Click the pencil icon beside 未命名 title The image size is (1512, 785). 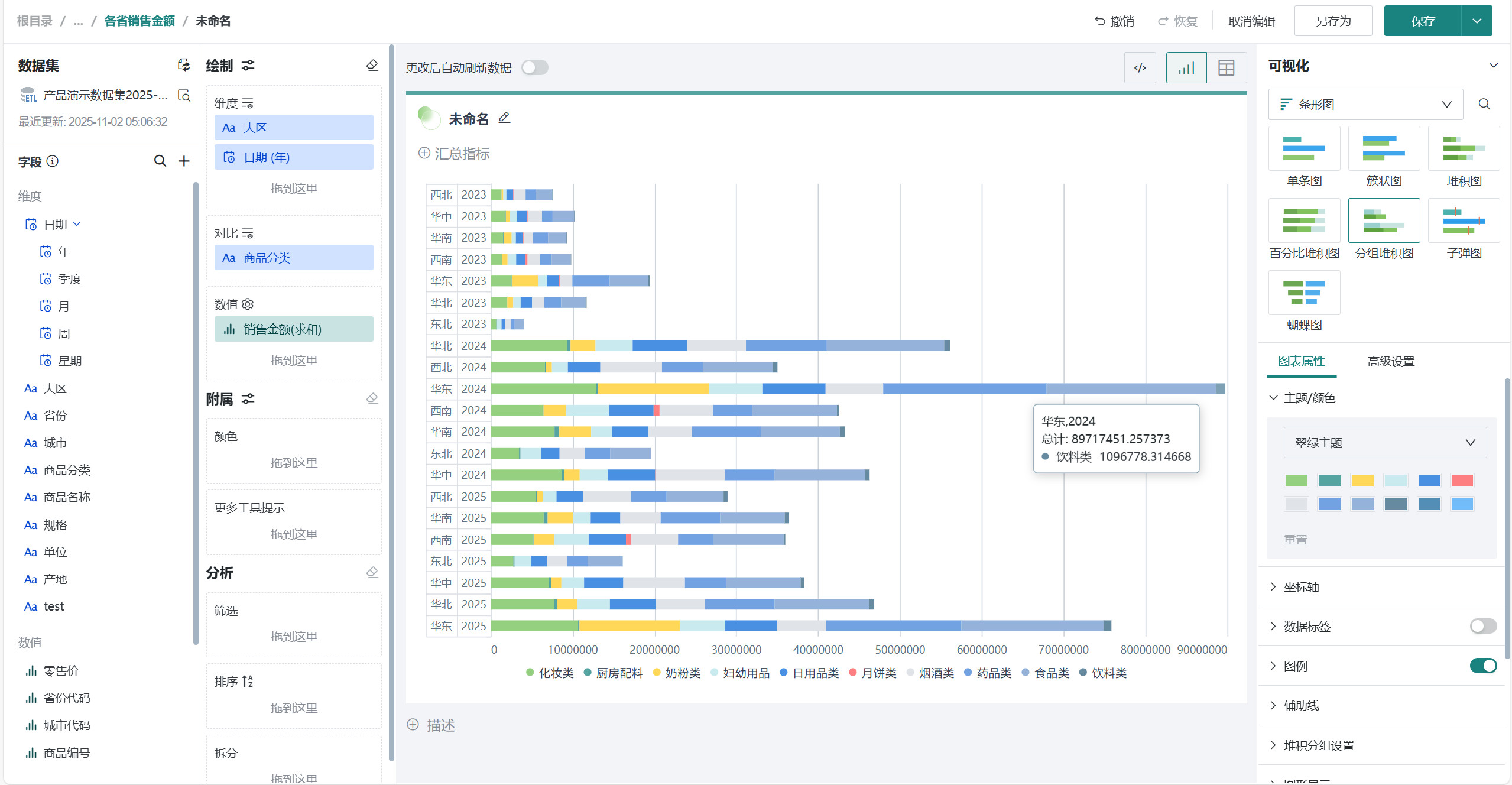click(504, 118)
